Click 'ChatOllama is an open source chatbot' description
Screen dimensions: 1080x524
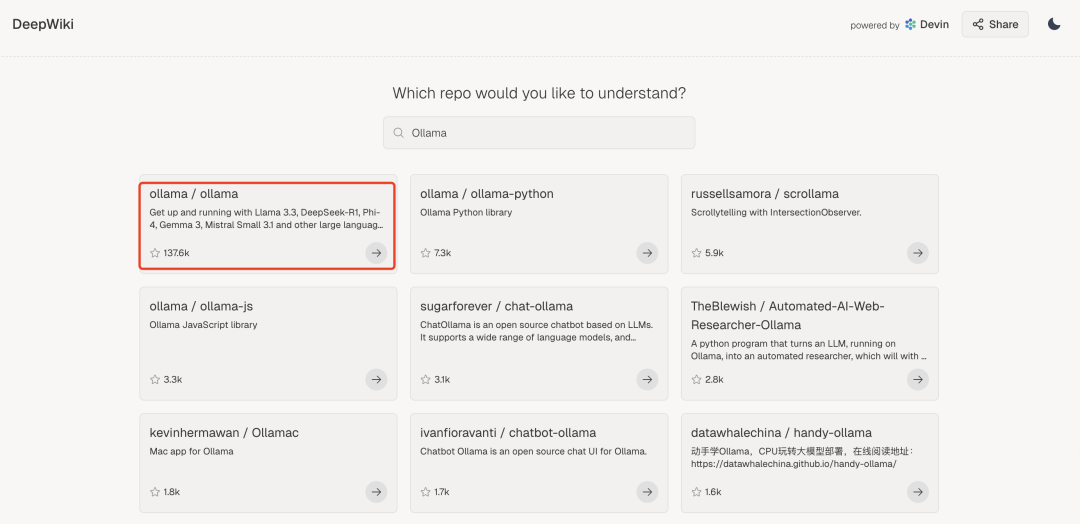pos(537,331)
